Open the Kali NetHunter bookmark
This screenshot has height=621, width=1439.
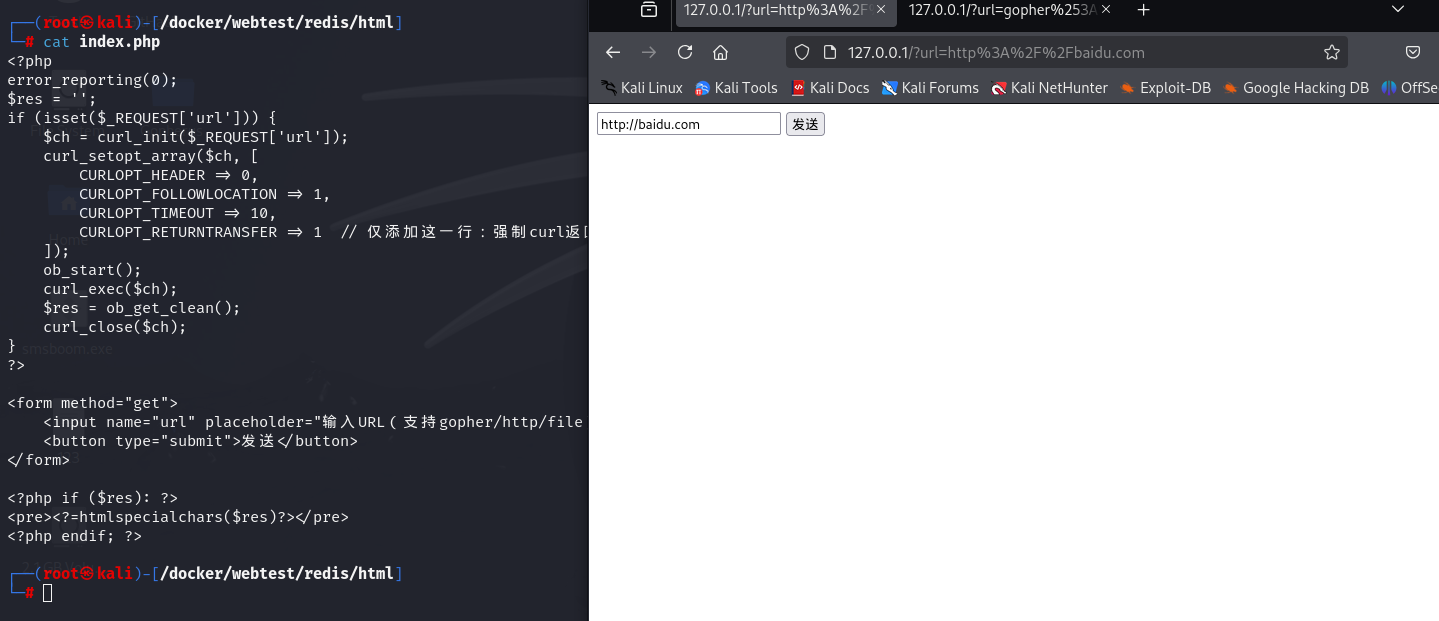click(1049, 88)
